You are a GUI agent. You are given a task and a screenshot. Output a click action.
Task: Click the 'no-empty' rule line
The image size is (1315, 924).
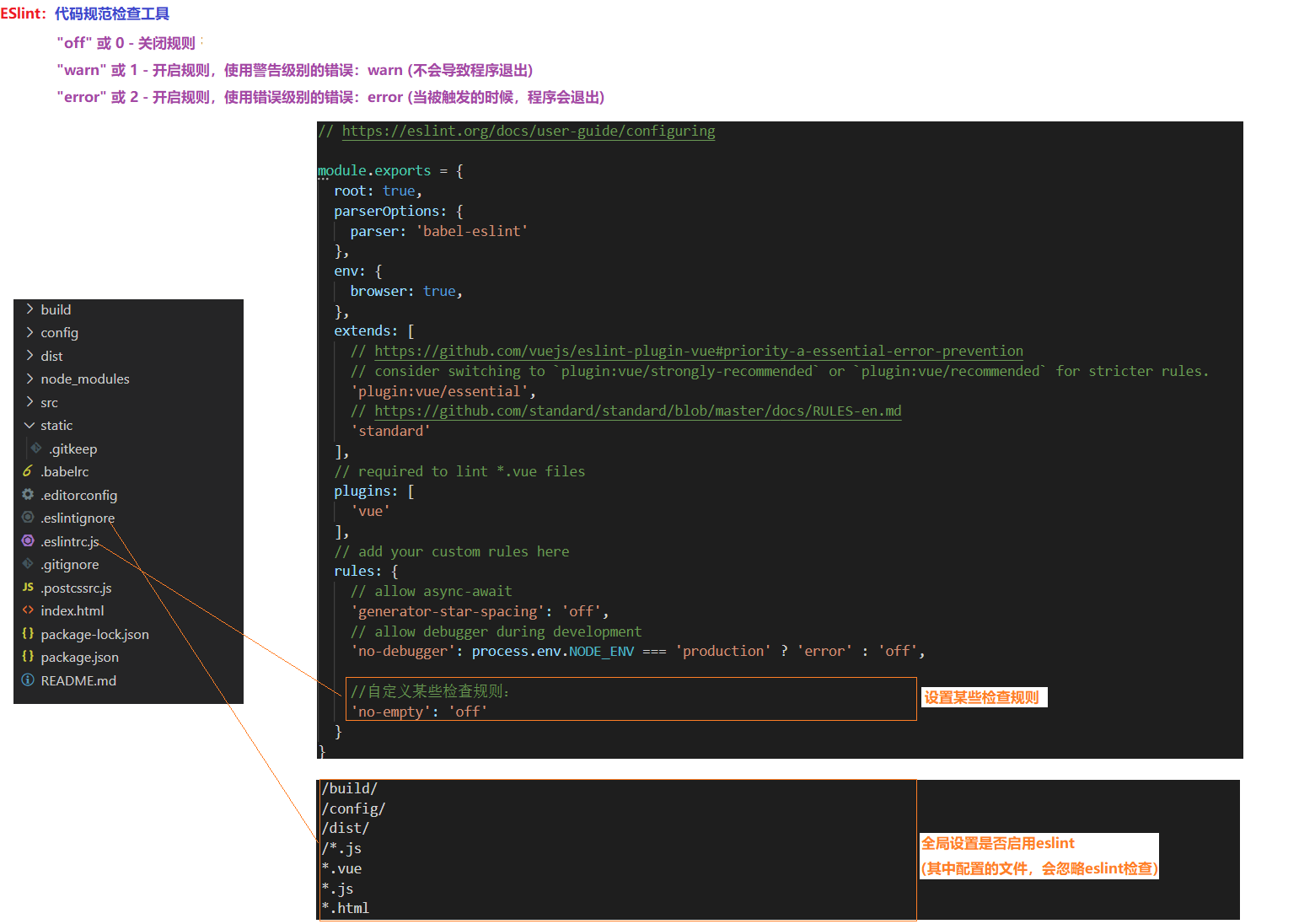tap(420, 712)
